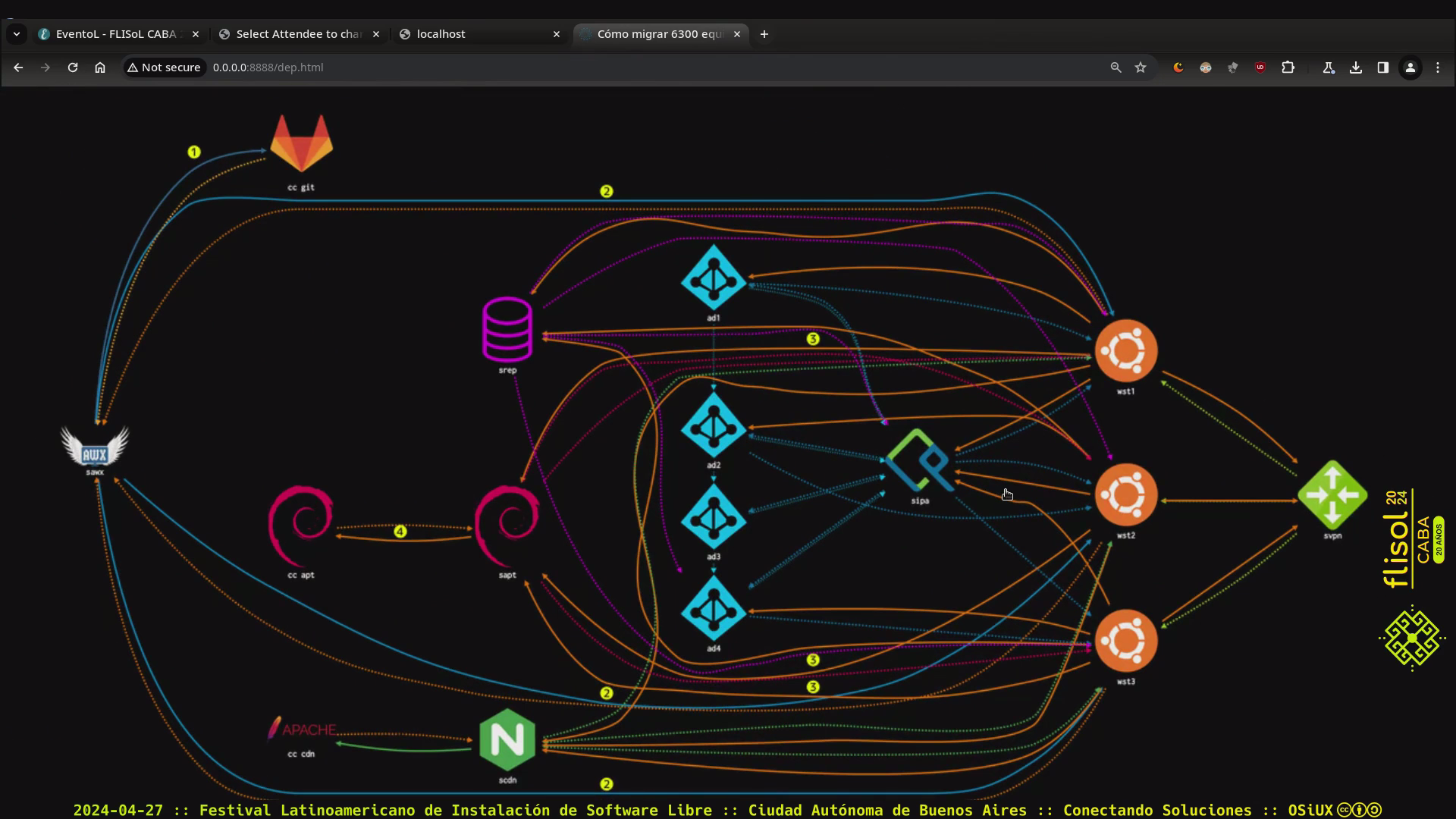Screen dimensions: 1456x819
Task: Click the footer date 2024-04-27
Action: click(x=118, y=810)
